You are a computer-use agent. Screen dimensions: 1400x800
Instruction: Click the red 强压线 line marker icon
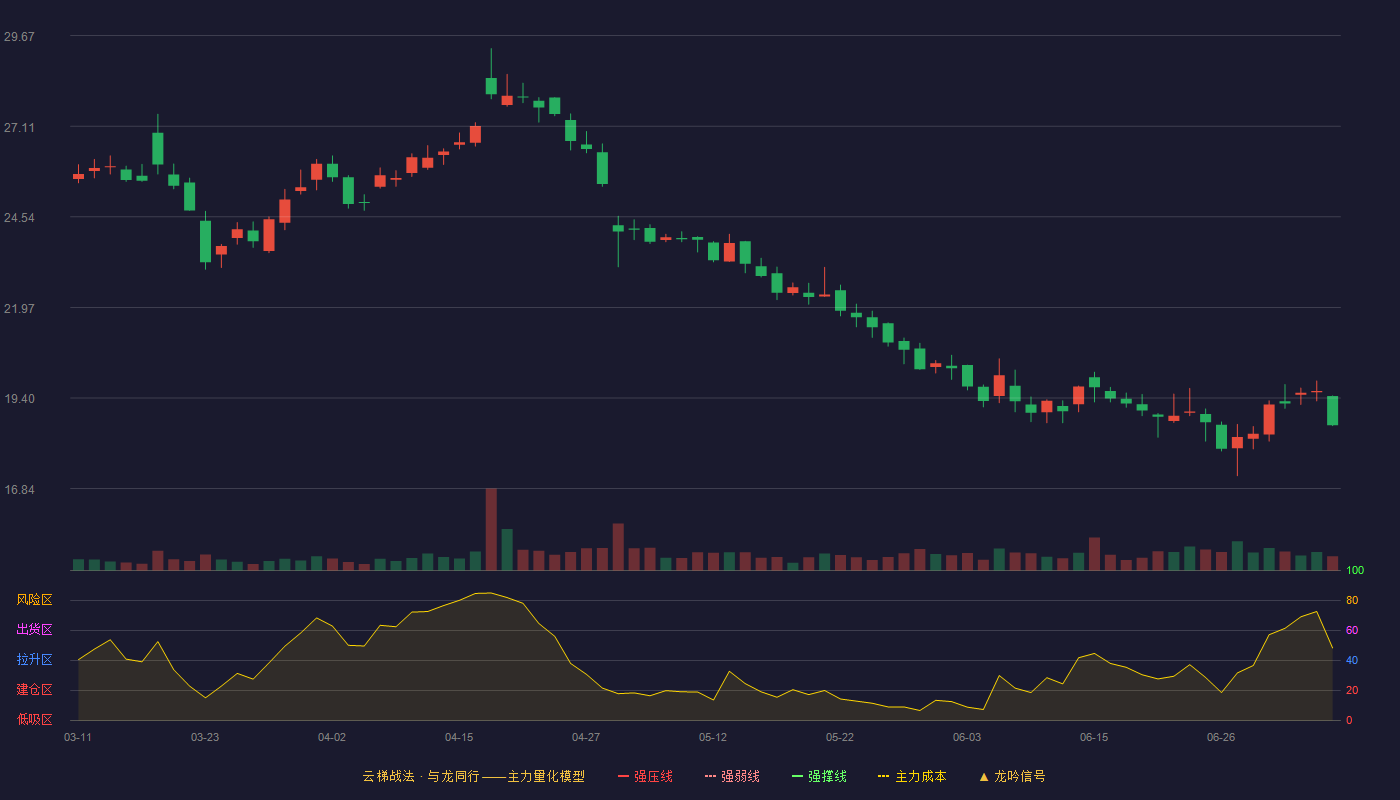[x=623, y=776]
